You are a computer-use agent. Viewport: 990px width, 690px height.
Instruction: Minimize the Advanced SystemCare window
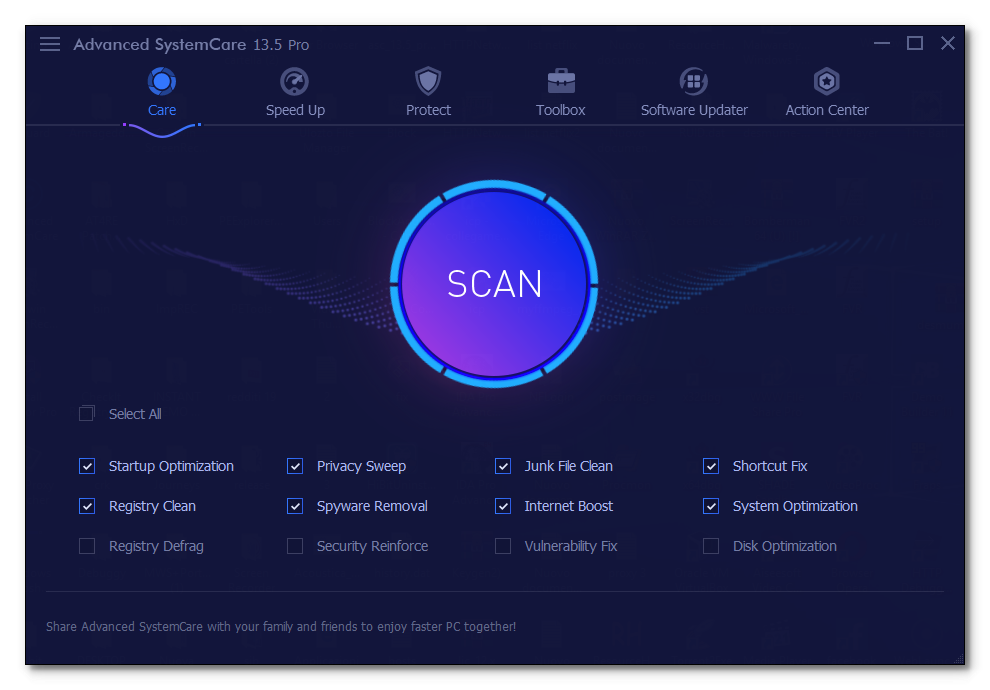click(x=882, y=44)
